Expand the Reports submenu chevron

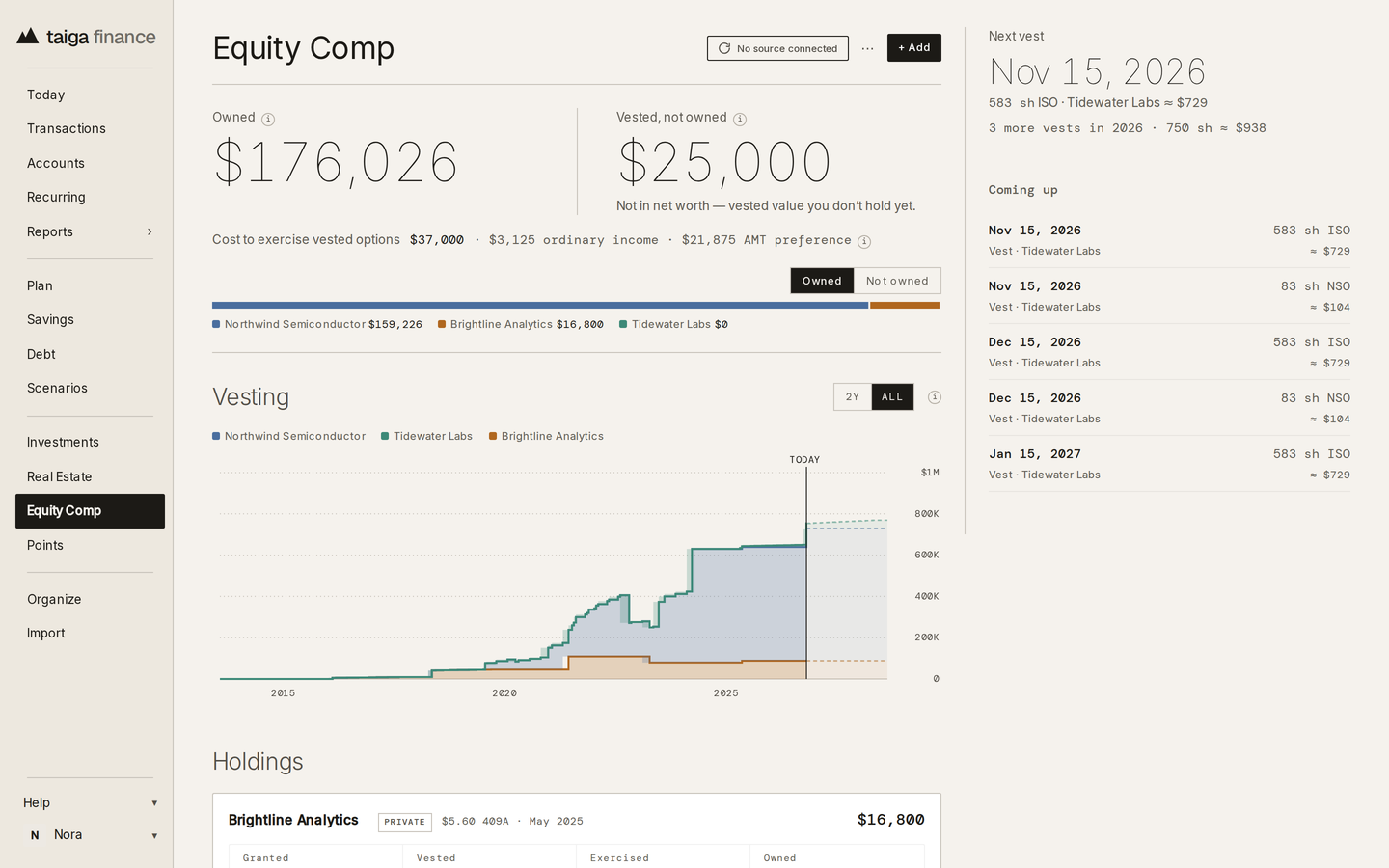coord(150,231)
